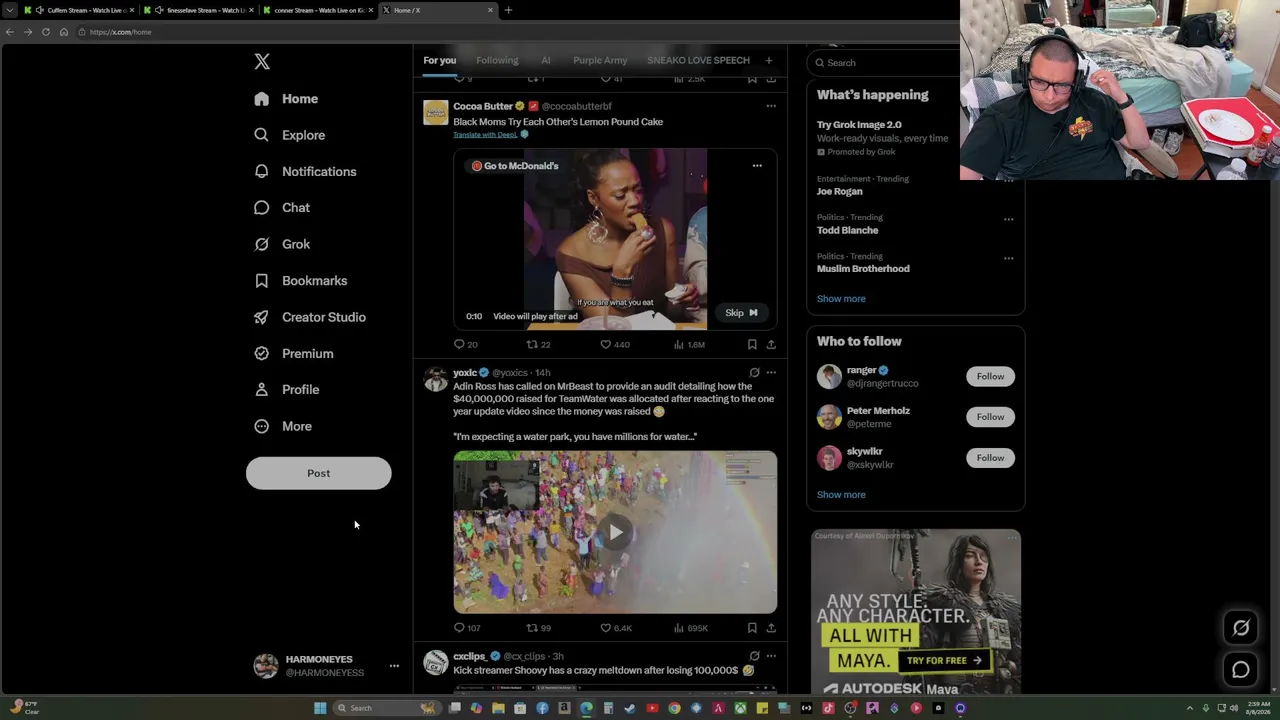The height and width of the screenshot is (720, 1280).
Task: Open the video ad options menu
Action: click(757, 166)
